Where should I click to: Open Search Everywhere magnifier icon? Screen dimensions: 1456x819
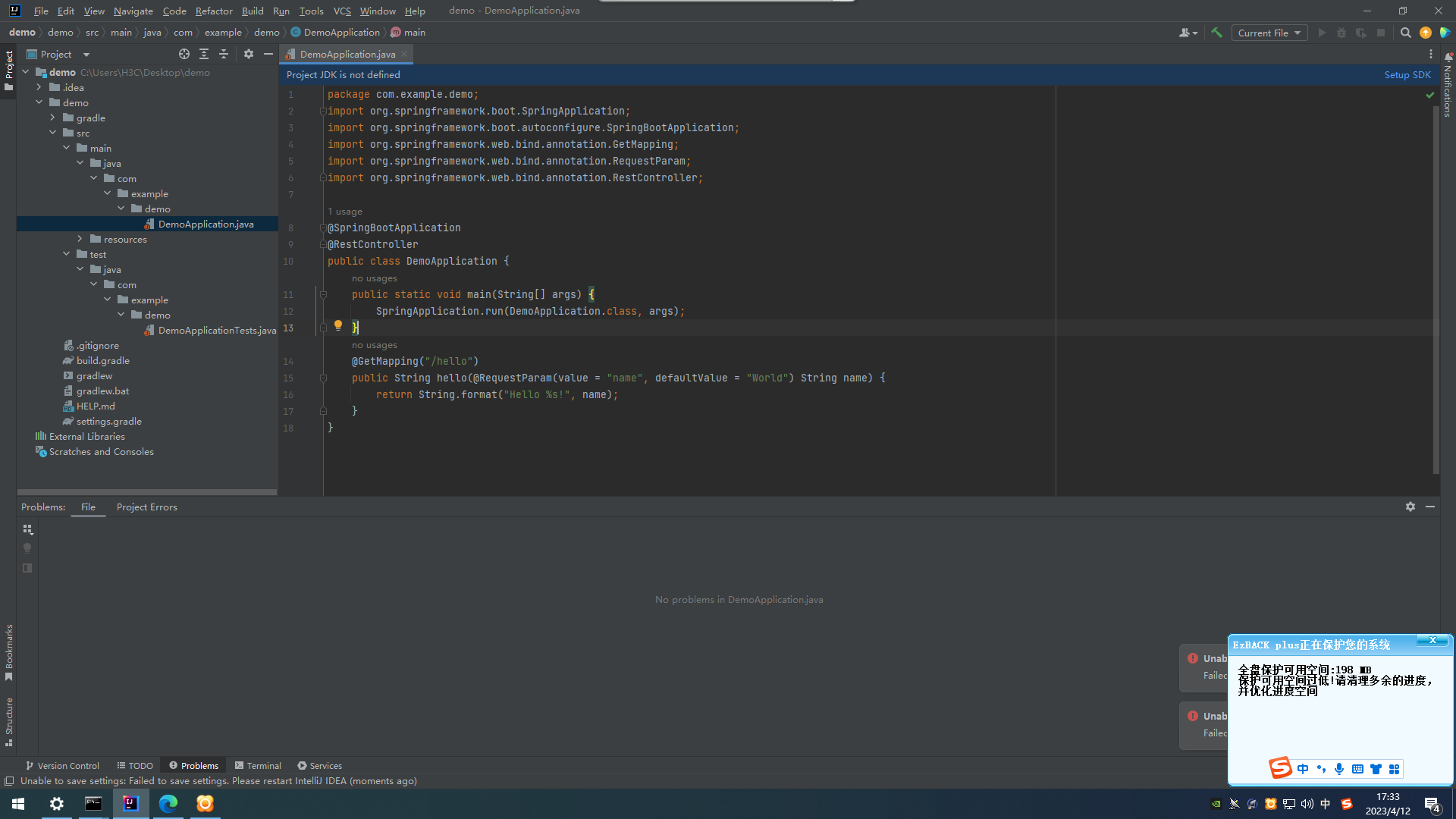[x=1405, y=33]
